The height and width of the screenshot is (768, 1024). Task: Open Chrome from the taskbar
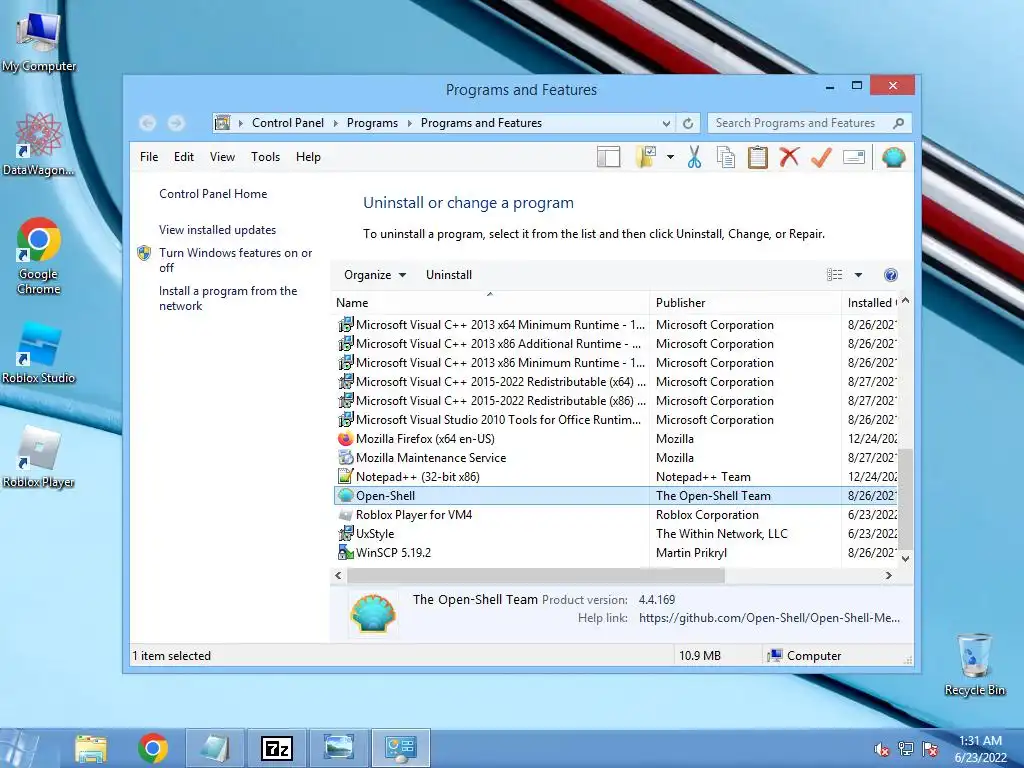click(153, 748)
